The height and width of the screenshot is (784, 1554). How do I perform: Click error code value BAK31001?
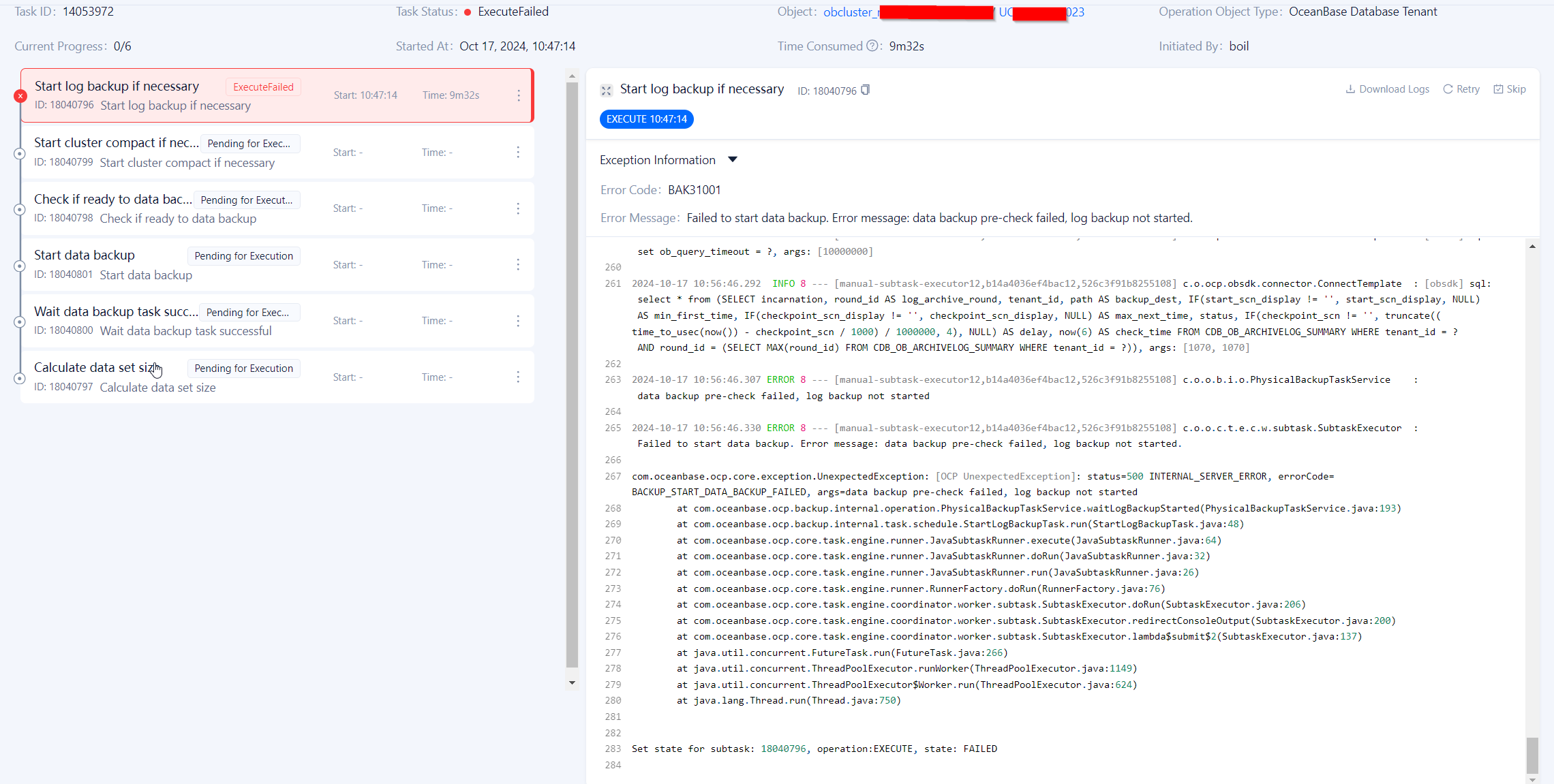pyautogui.click(x=694, y=190)
